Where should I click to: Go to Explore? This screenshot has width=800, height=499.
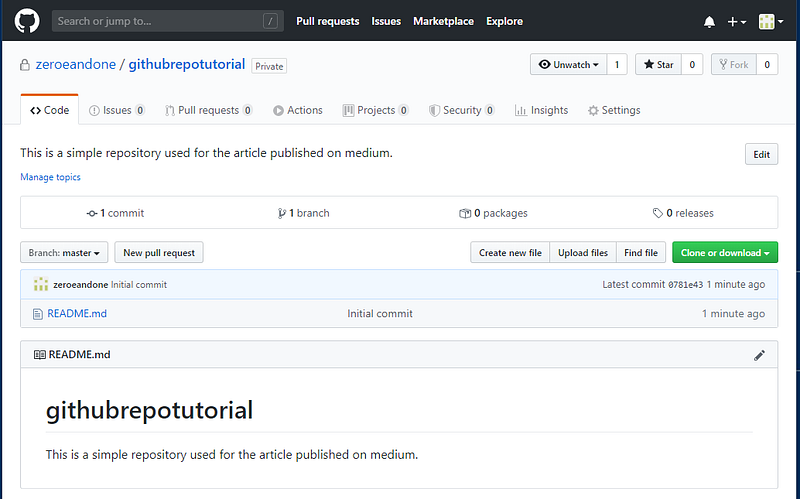504,21
